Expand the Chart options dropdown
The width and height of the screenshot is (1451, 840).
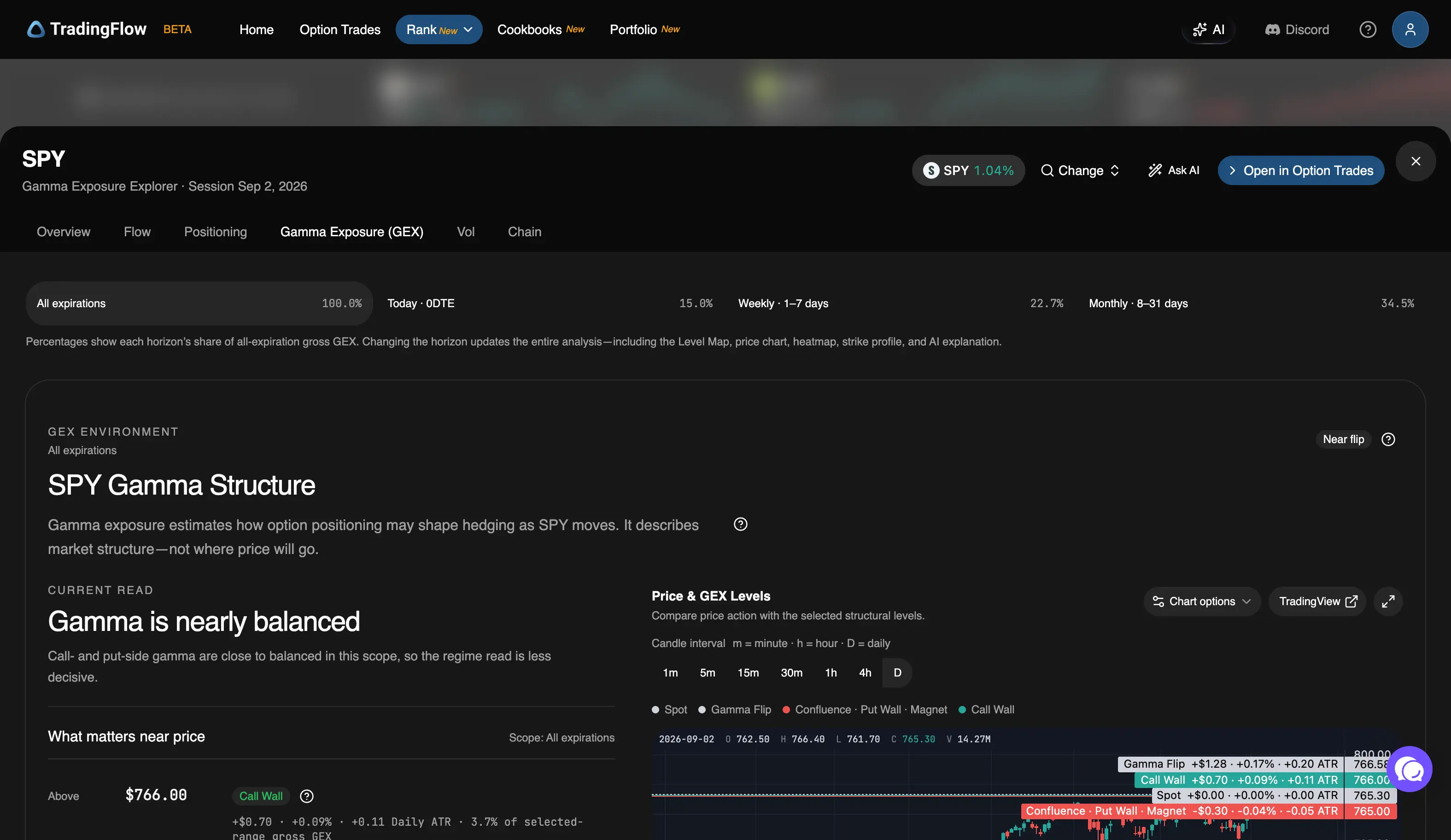click(1202, 601)
